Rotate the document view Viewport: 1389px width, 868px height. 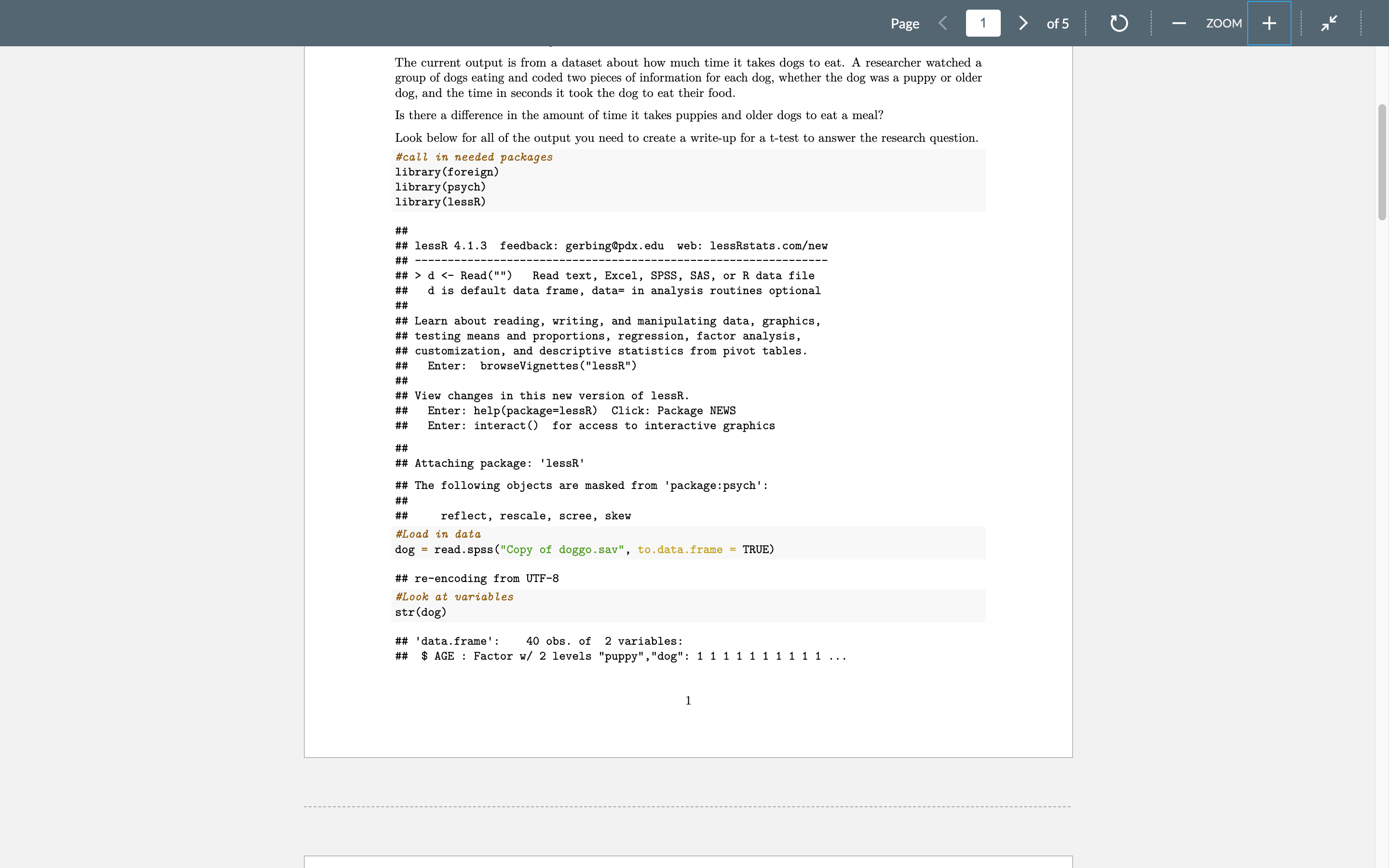(x=1118, y=23)
